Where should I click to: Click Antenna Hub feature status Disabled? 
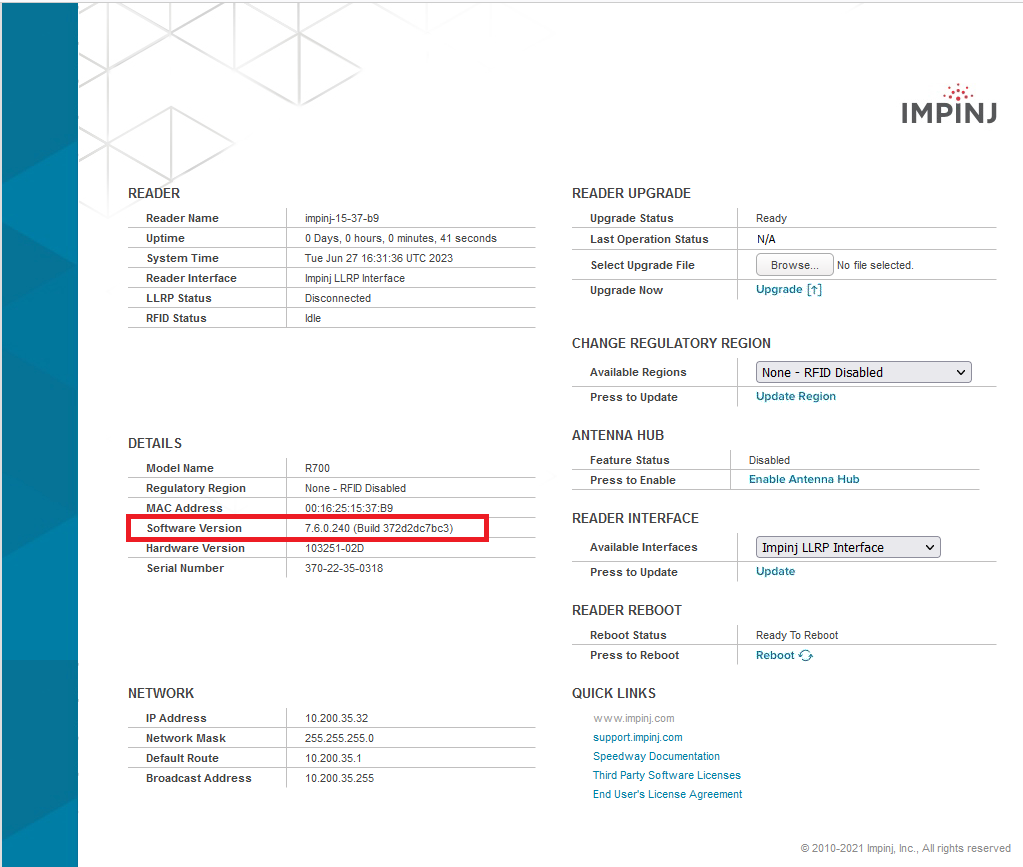[x=769, y=460]
